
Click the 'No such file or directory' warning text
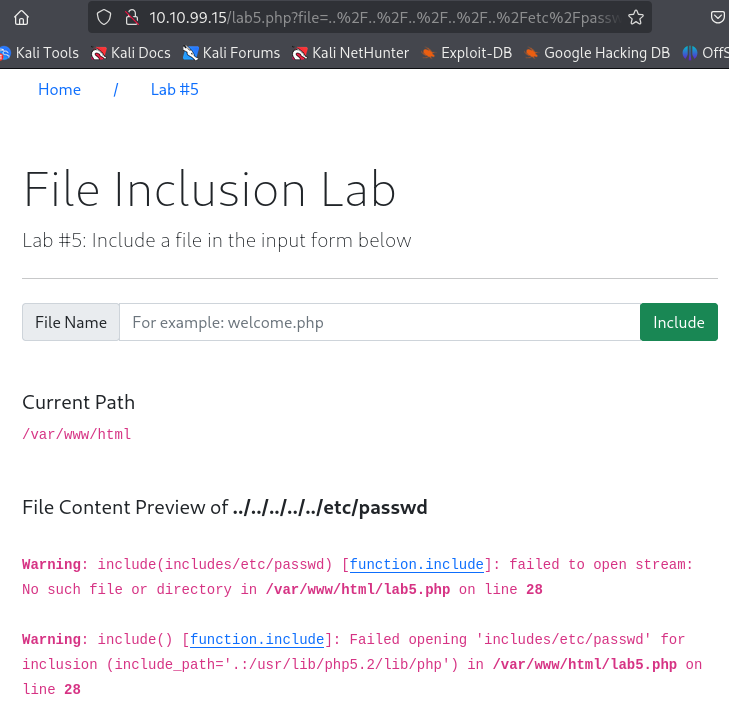coord(127,589)
